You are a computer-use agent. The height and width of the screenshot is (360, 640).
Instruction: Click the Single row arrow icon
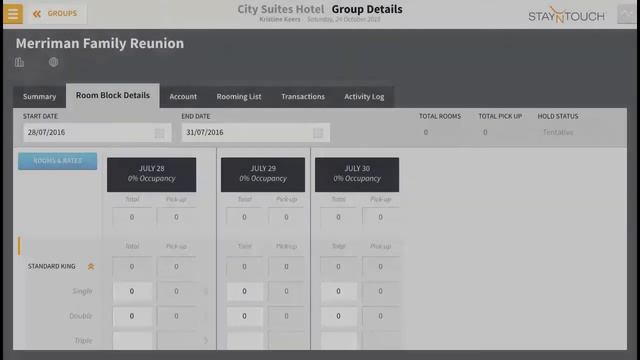click(x=206, y=291)
